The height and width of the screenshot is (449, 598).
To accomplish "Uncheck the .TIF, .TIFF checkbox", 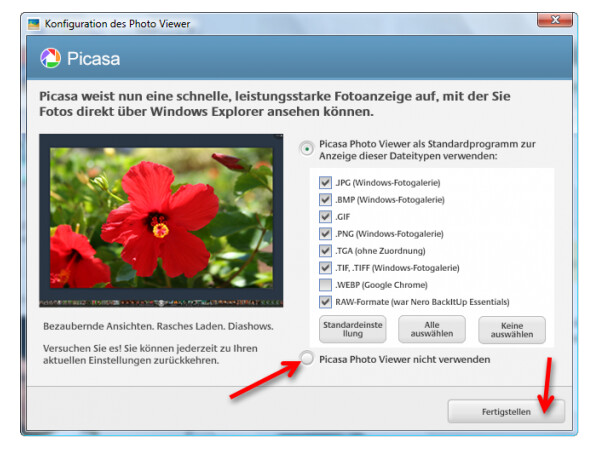I will coord(325,268).
